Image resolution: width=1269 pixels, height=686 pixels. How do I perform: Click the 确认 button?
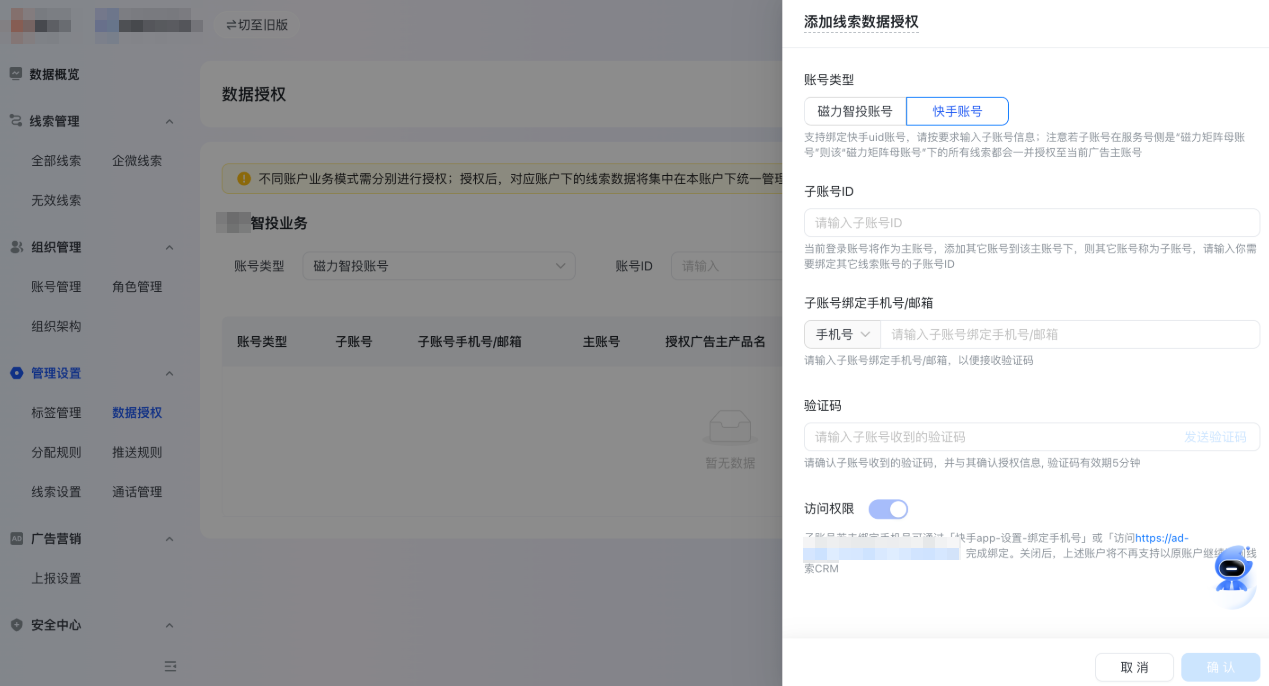point(1220,667)
